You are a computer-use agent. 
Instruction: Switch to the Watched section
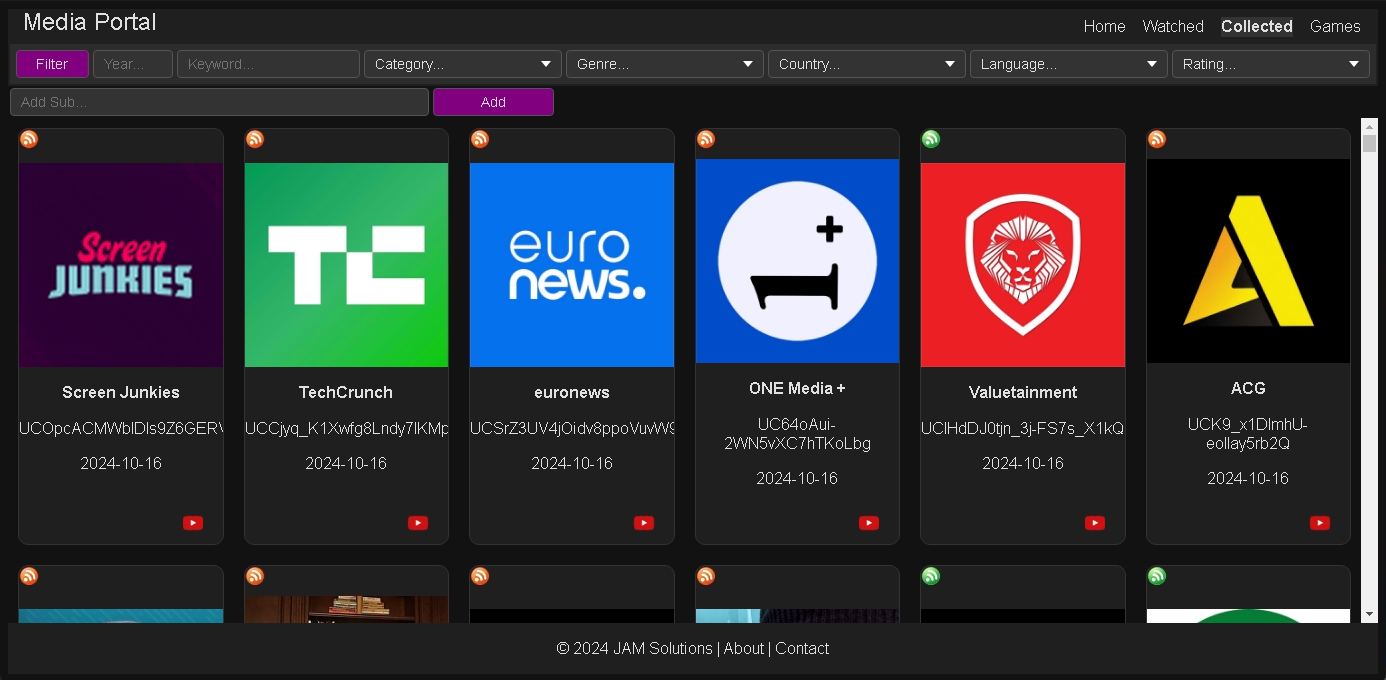1173,26
